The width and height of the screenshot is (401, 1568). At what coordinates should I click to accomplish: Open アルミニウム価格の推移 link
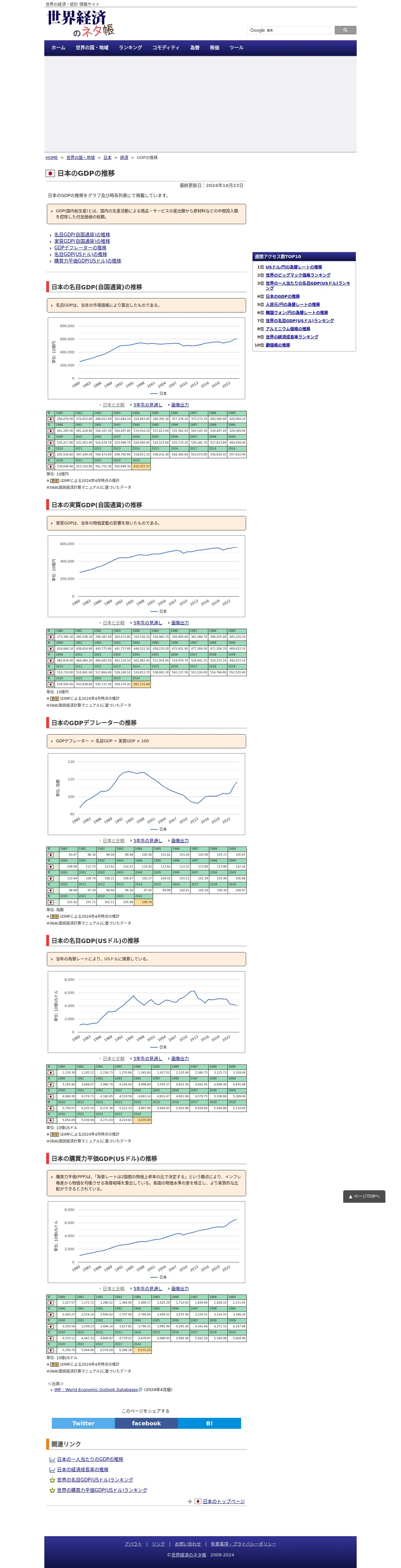click(x=288, y=329)
